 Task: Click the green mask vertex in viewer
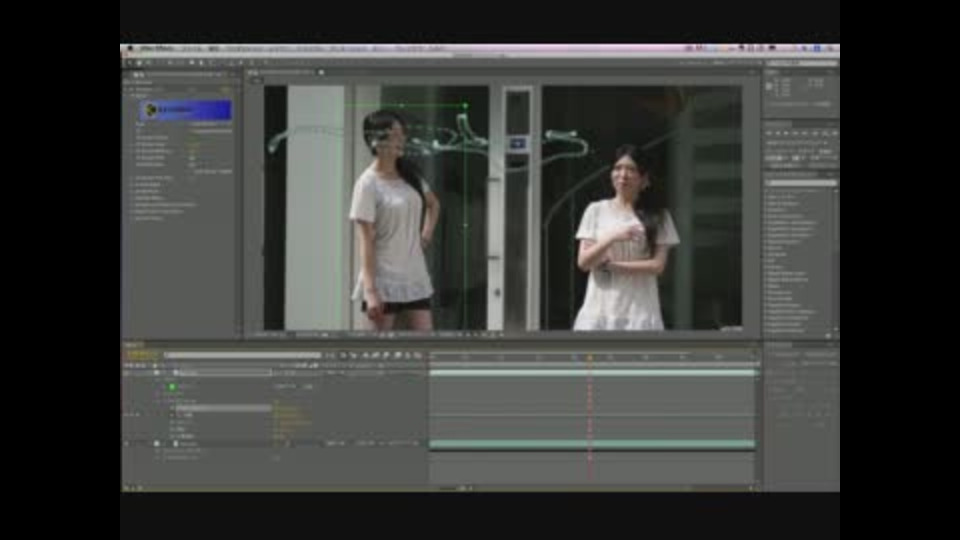coord(465,106)
